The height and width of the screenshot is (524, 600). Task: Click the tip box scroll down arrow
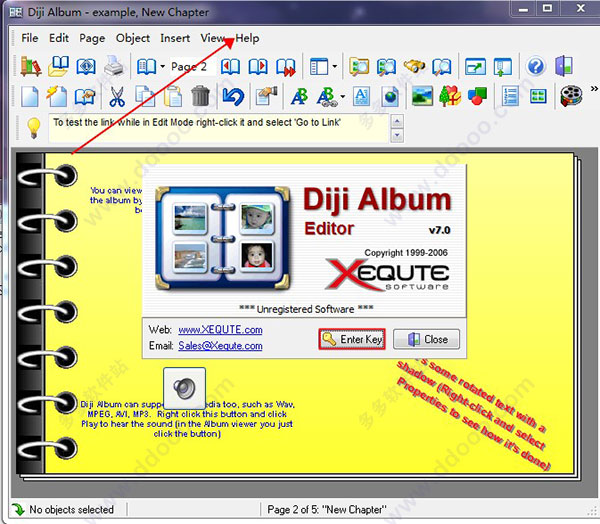pos(397,135)
